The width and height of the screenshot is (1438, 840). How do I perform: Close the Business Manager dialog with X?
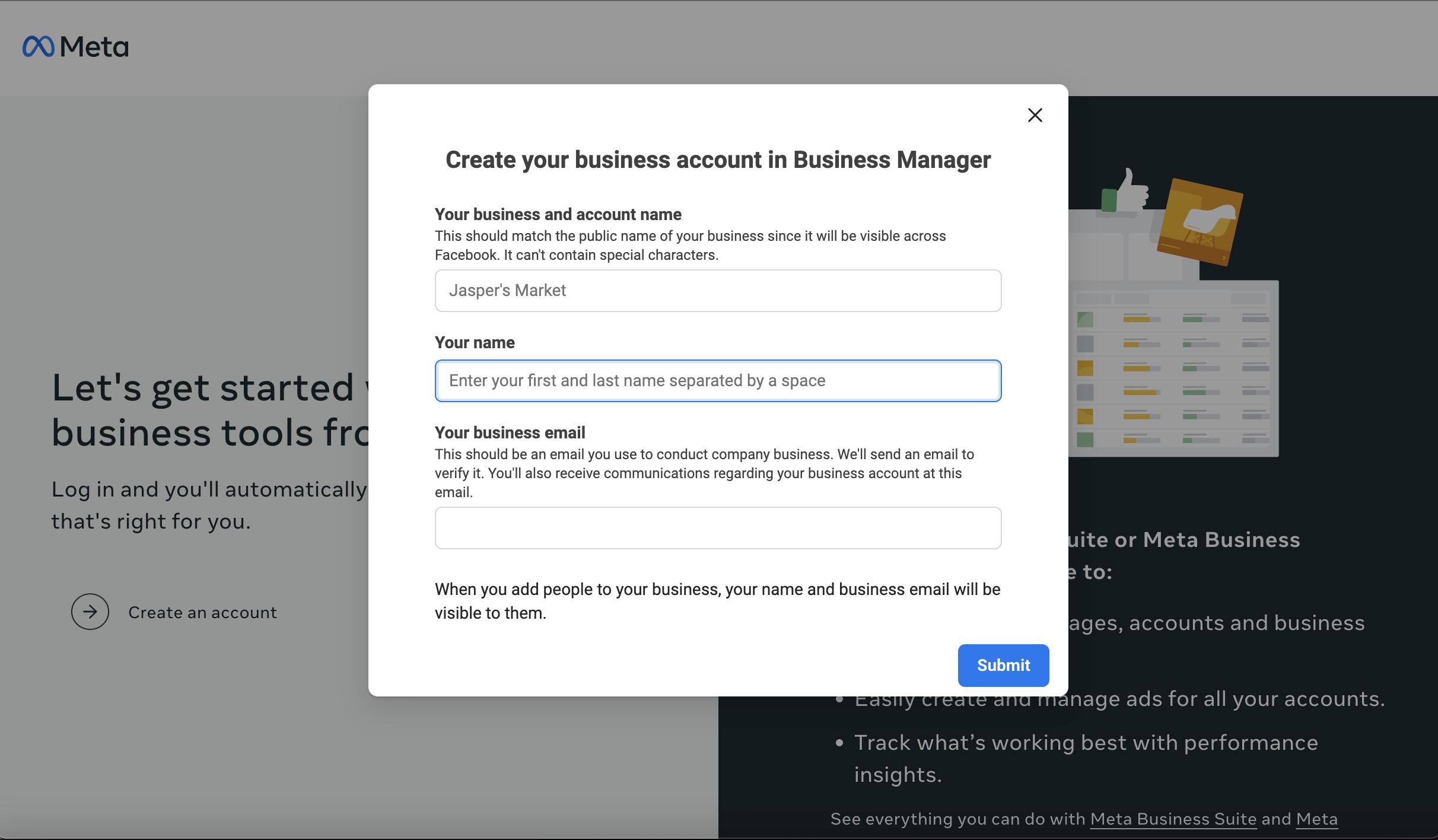[x=1035, y=115]
